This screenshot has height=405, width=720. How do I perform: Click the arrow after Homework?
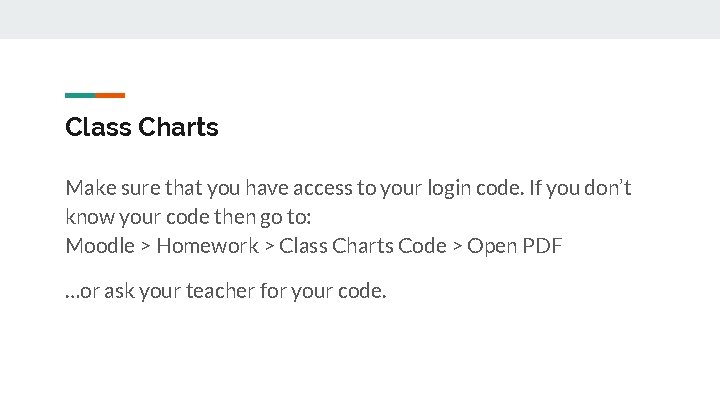270,247
